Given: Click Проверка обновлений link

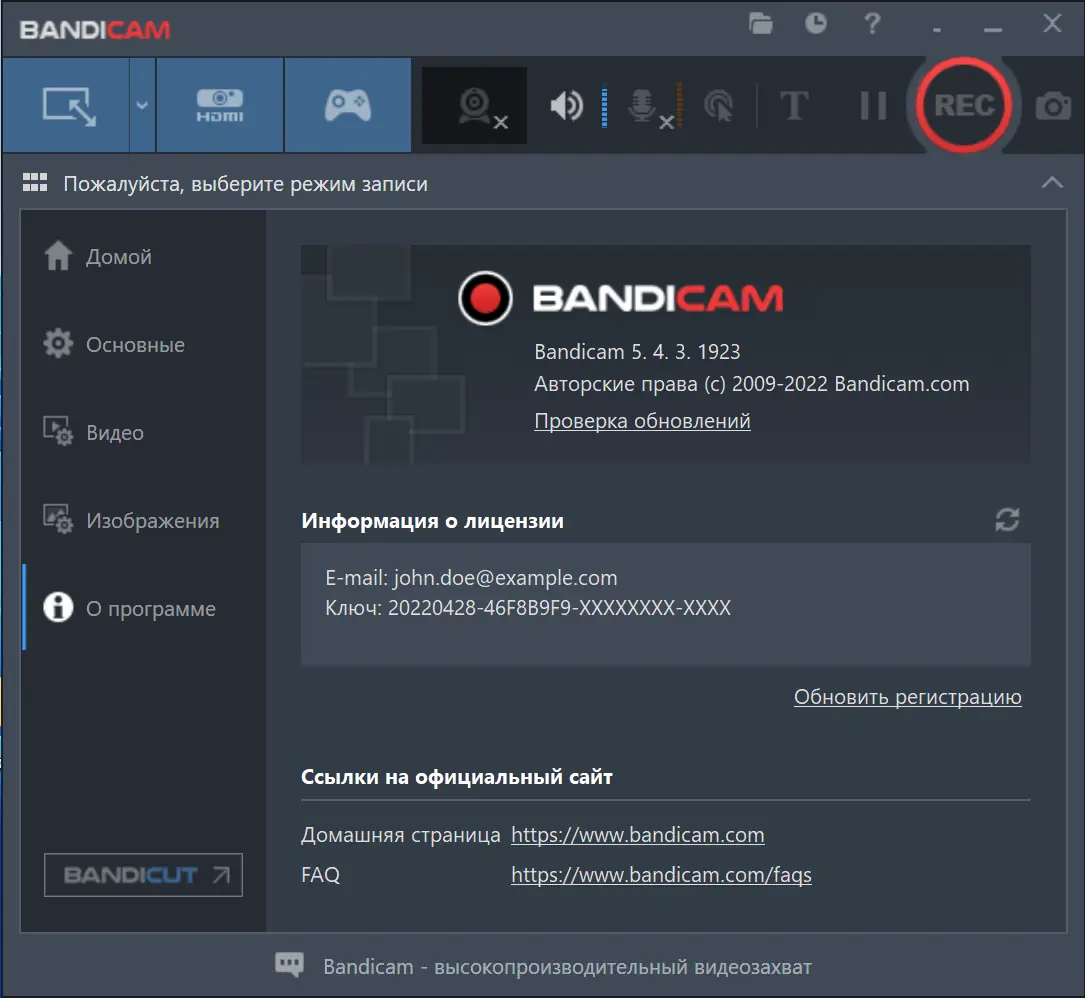Looking at the screenshot, I should click(642, 421).
